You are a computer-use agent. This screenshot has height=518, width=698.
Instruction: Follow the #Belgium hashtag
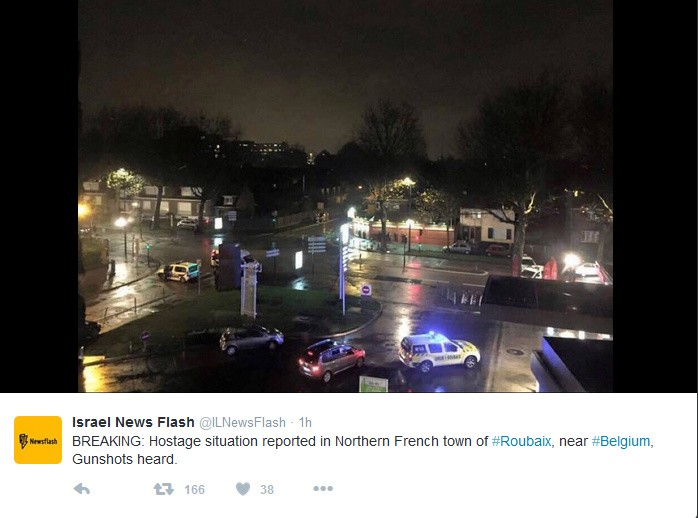click(621, 441)
